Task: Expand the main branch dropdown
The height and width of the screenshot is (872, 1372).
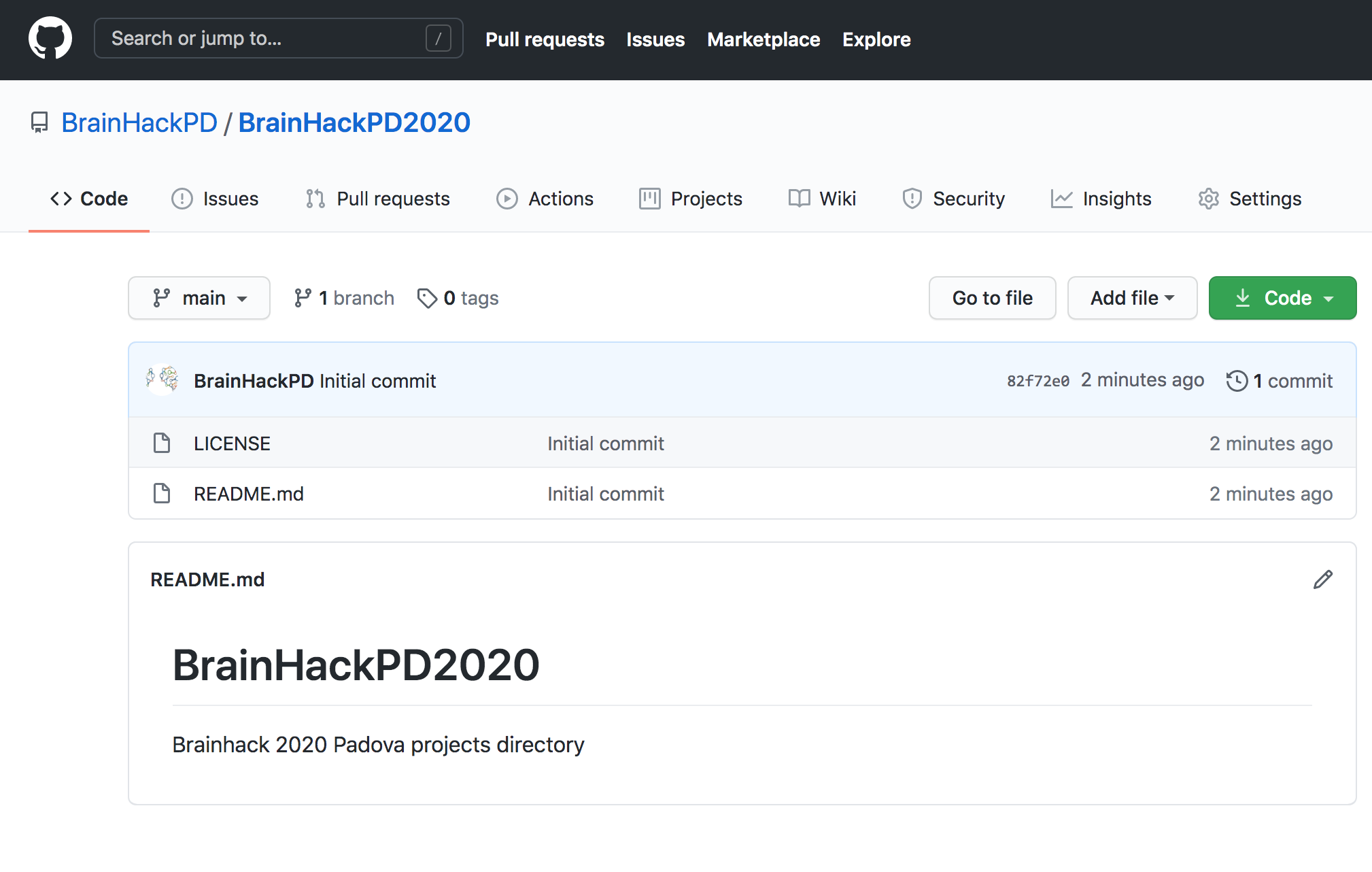Action: 199,298
